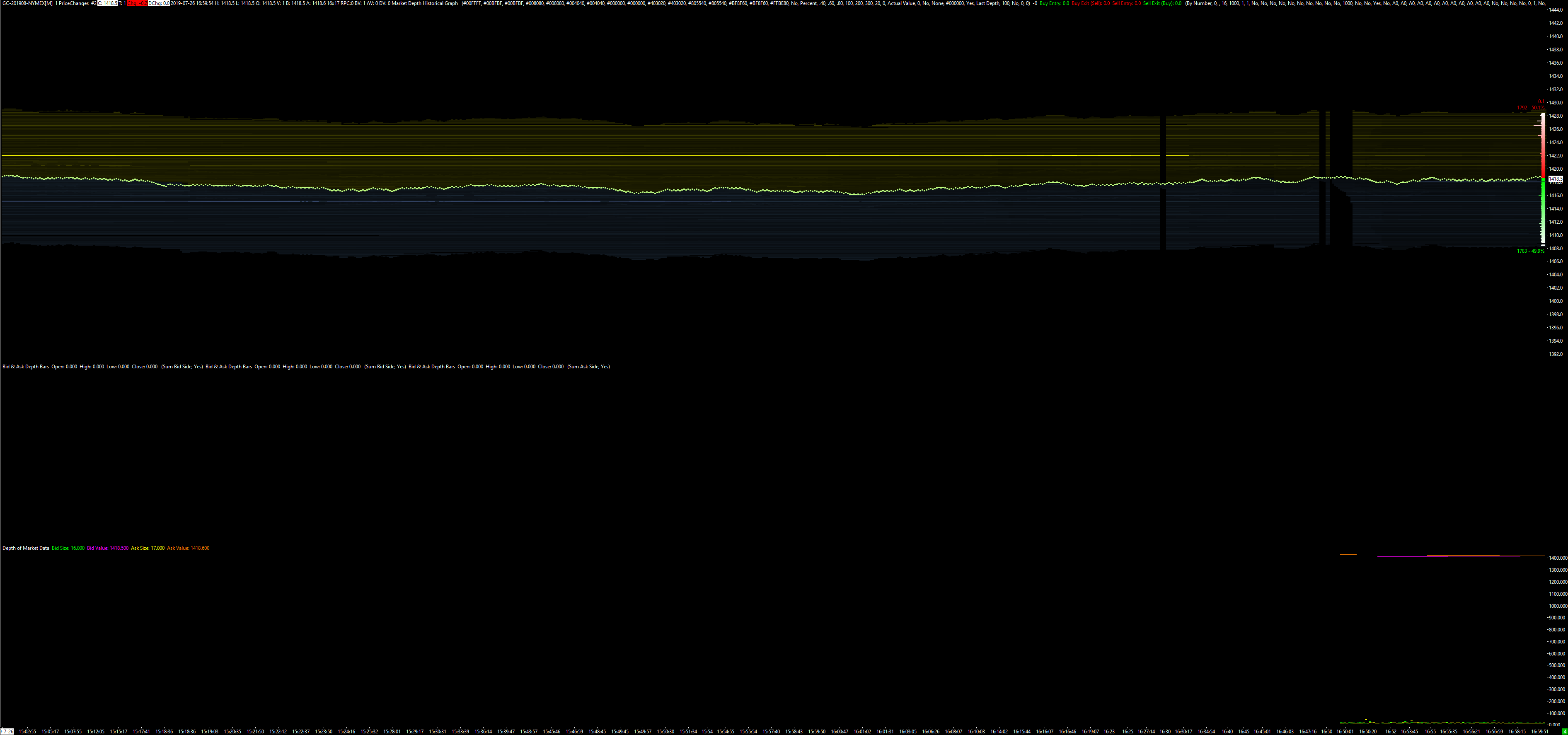The height and width of the screenshot is (735, 1568).
Task: Click the red Sell Entry label
Action: pyautogui.click(x=1127, y=4)
